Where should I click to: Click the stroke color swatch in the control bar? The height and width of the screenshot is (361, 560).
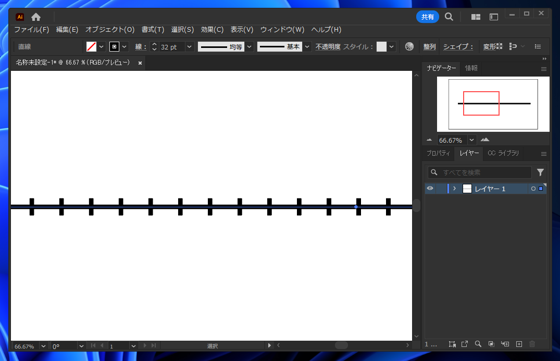point(114,47)
